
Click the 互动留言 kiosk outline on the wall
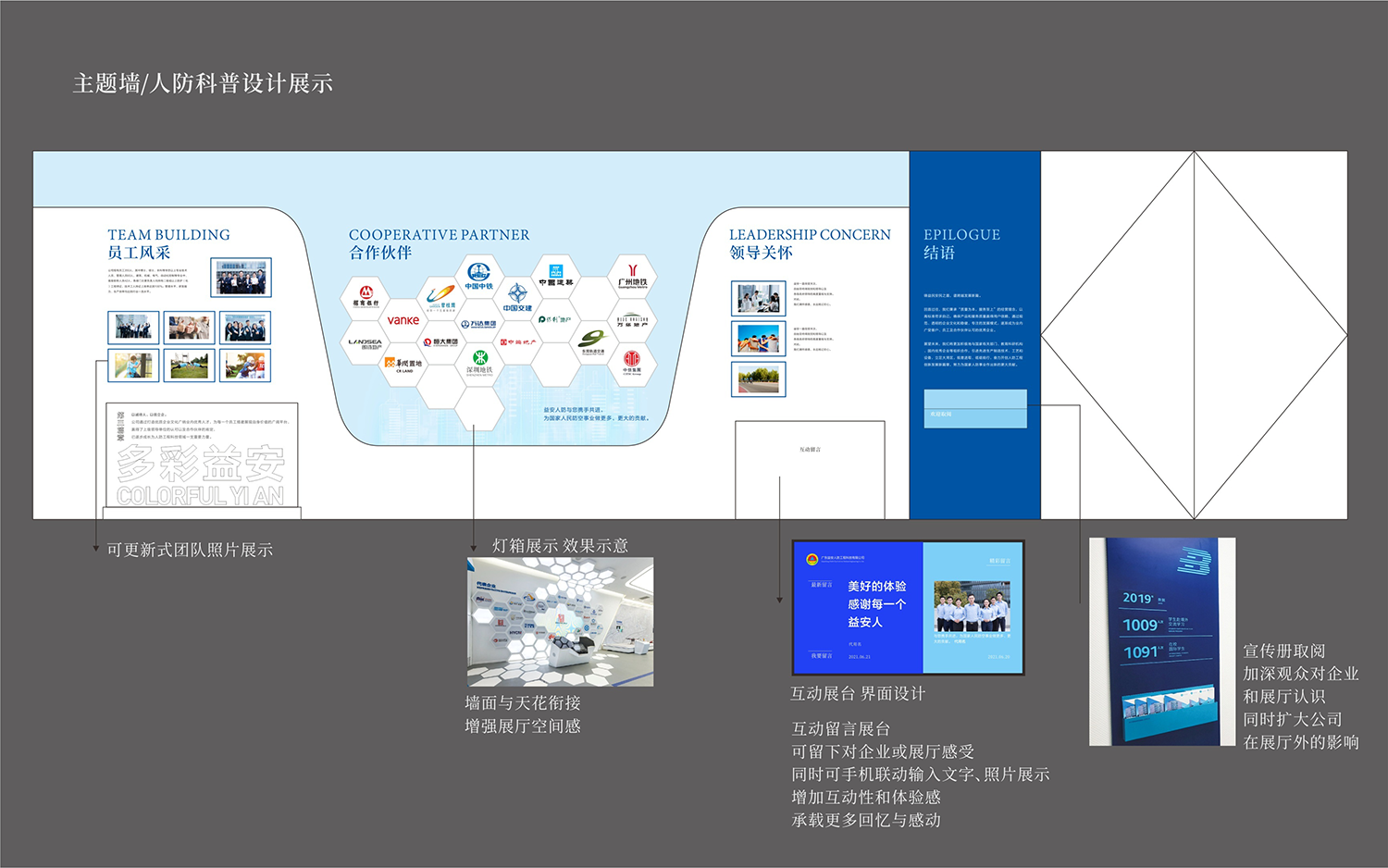point(810,469)
